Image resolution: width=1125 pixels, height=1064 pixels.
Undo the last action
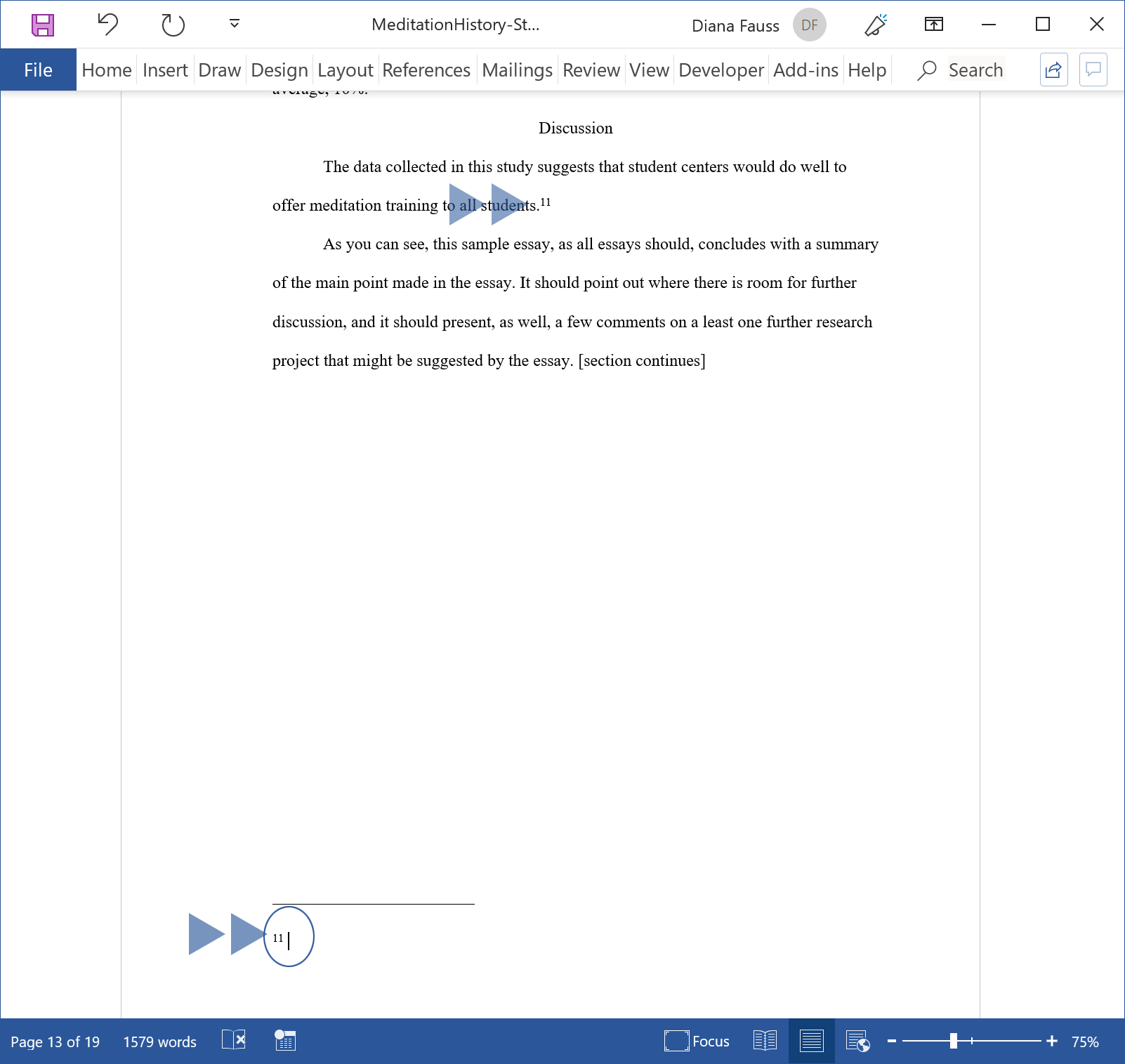pos(107,25)
